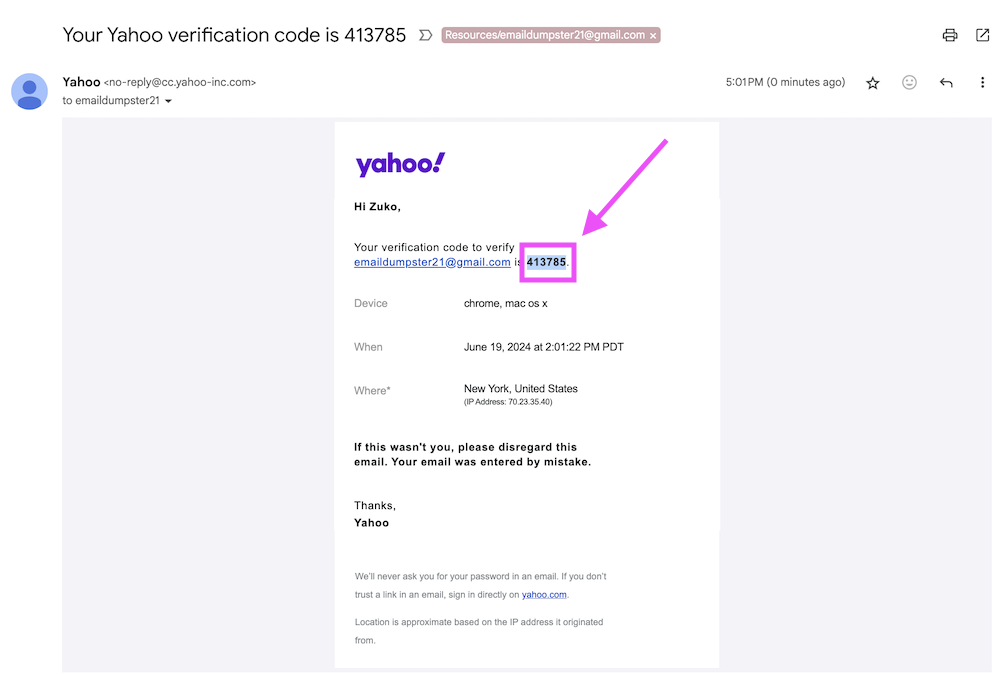
Task: Open the three-dot More options menu
Action: click(982, 83)
